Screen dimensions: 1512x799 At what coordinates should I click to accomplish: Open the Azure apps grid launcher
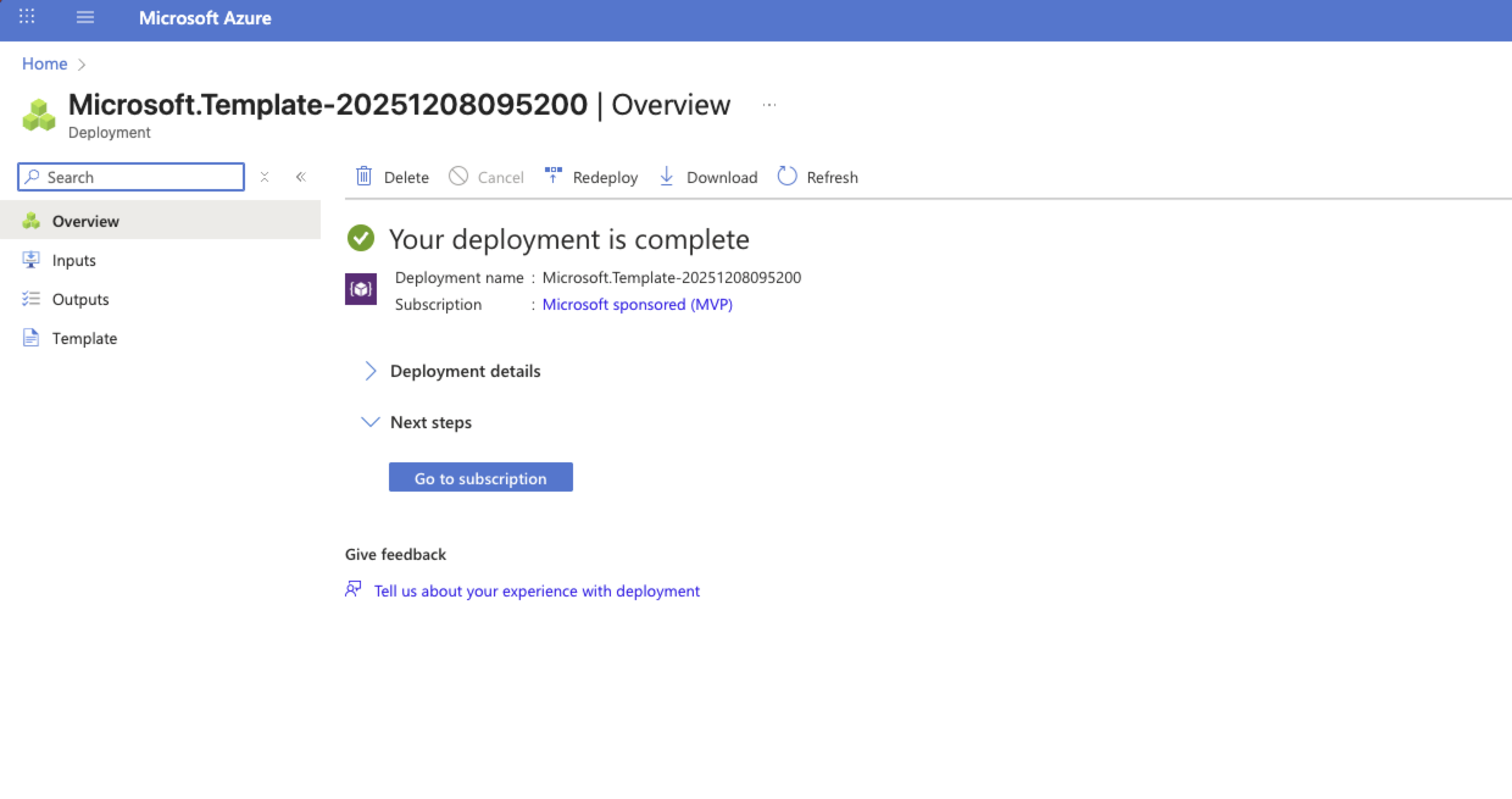[27, 17]
